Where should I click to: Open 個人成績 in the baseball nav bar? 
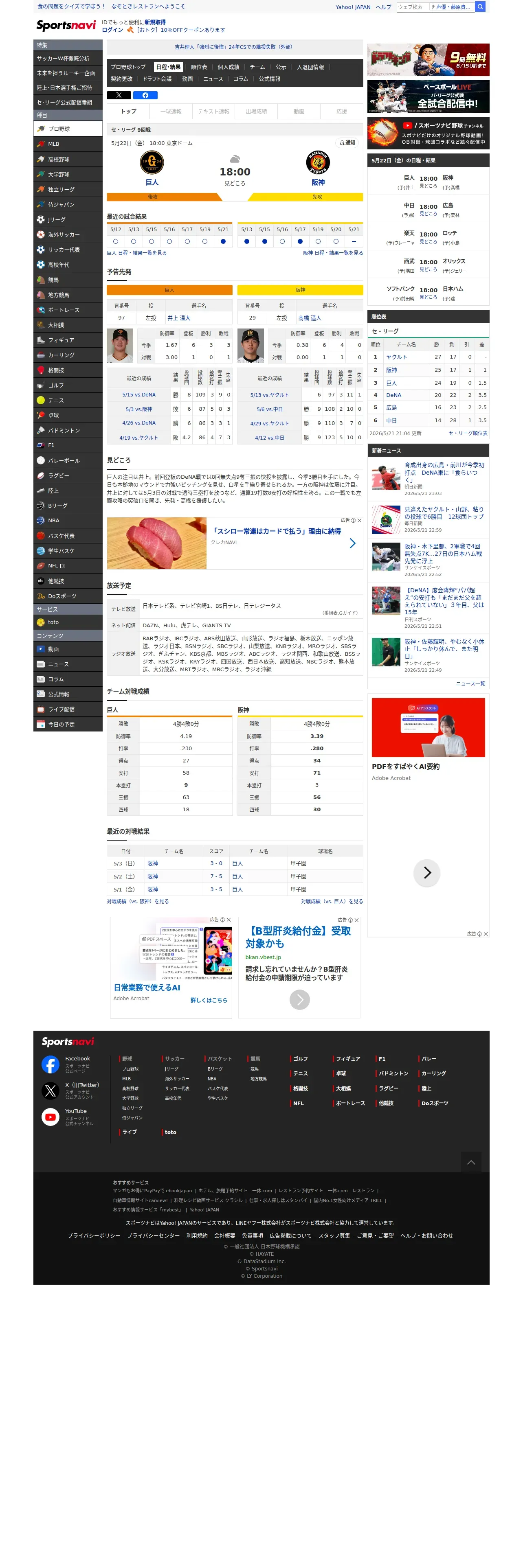point(229,67)
